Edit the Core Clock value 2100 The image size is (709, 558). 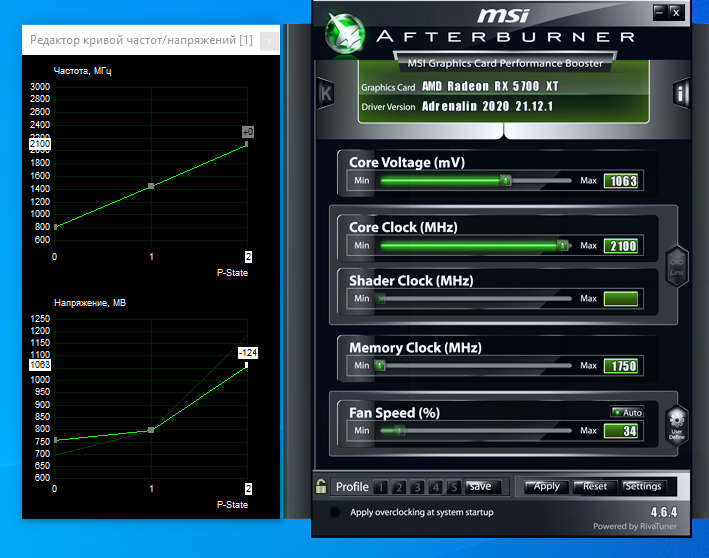point(621,246)
